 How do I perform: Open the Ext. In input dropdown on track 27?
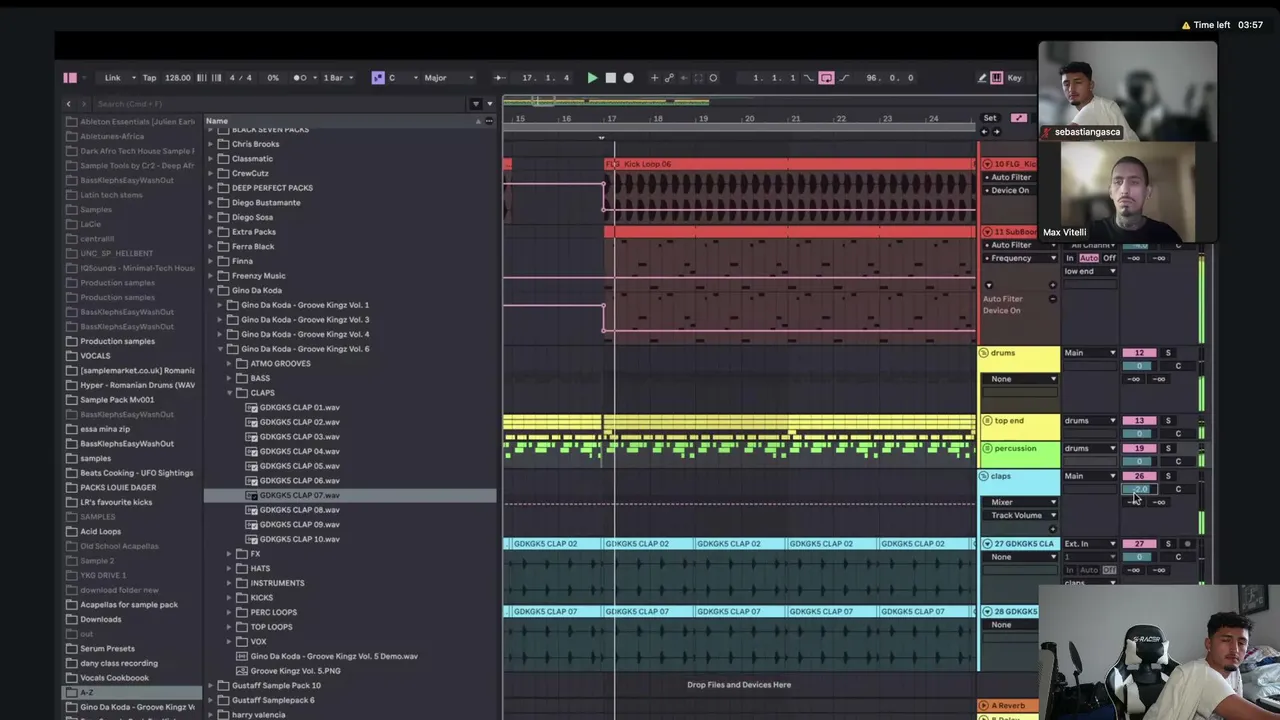point(1090,544)
